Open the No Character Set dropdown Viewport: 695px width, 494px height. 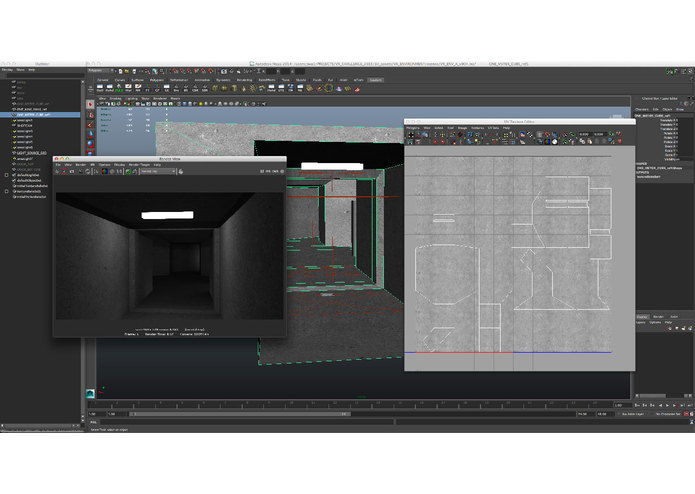click(x=668, y=414)
